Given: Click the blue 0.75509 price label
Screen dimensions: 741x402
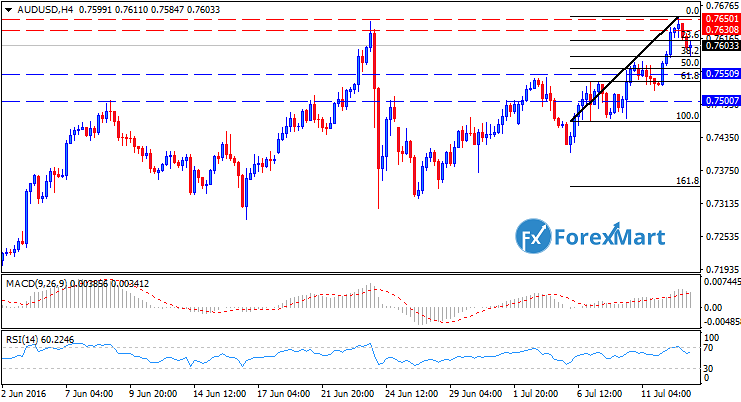Looking at the screenshot, I should tap(720, 74).
